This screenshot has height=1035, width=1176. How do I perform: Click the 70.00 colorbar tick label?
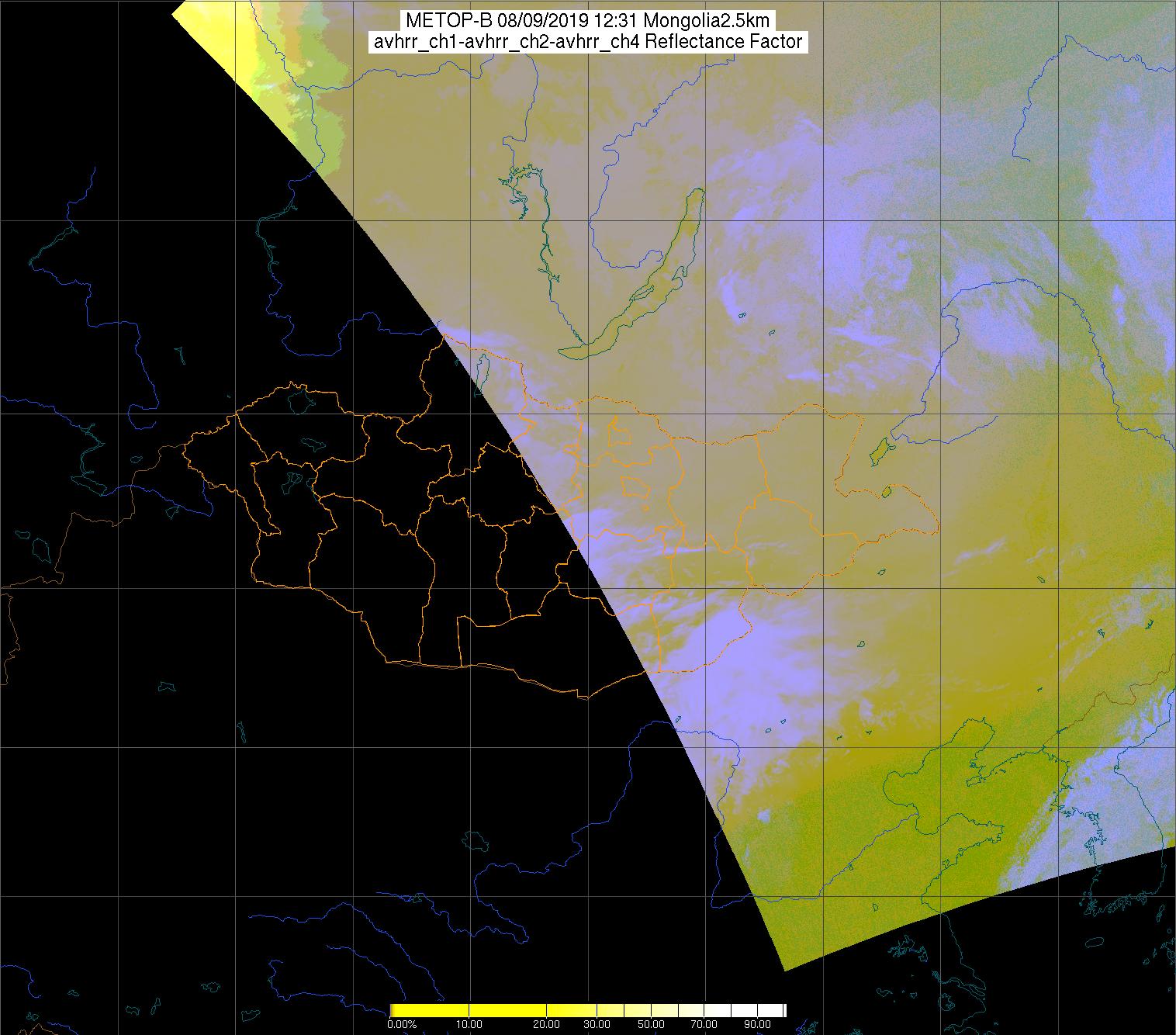coord(704,1025)
